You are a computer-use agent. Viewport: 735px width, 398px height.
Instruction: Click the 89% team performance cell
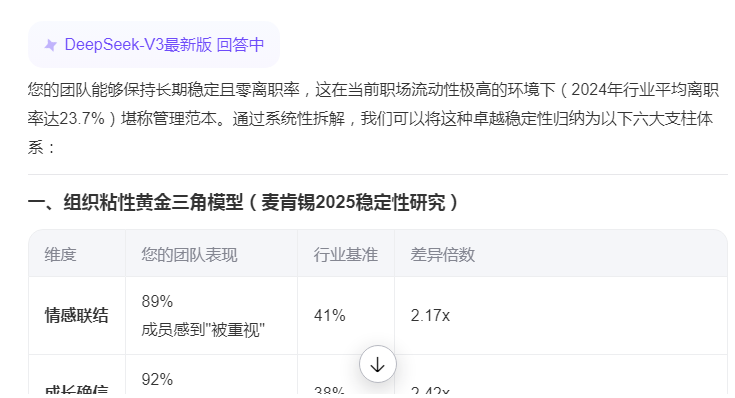point(157,301)
